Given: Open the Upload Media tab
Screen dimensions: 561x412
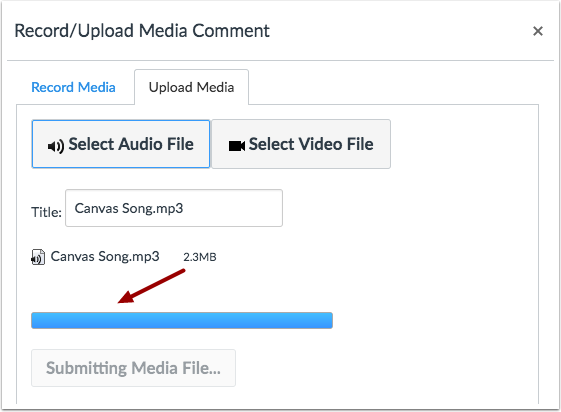Looking at the screenshot, I should click(x=191, y=87).
